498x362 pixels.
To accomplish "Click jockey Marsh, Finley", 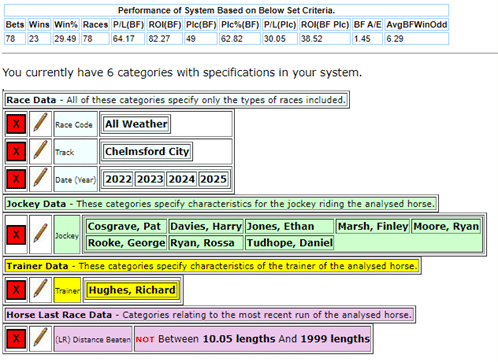I will [373, 226].
